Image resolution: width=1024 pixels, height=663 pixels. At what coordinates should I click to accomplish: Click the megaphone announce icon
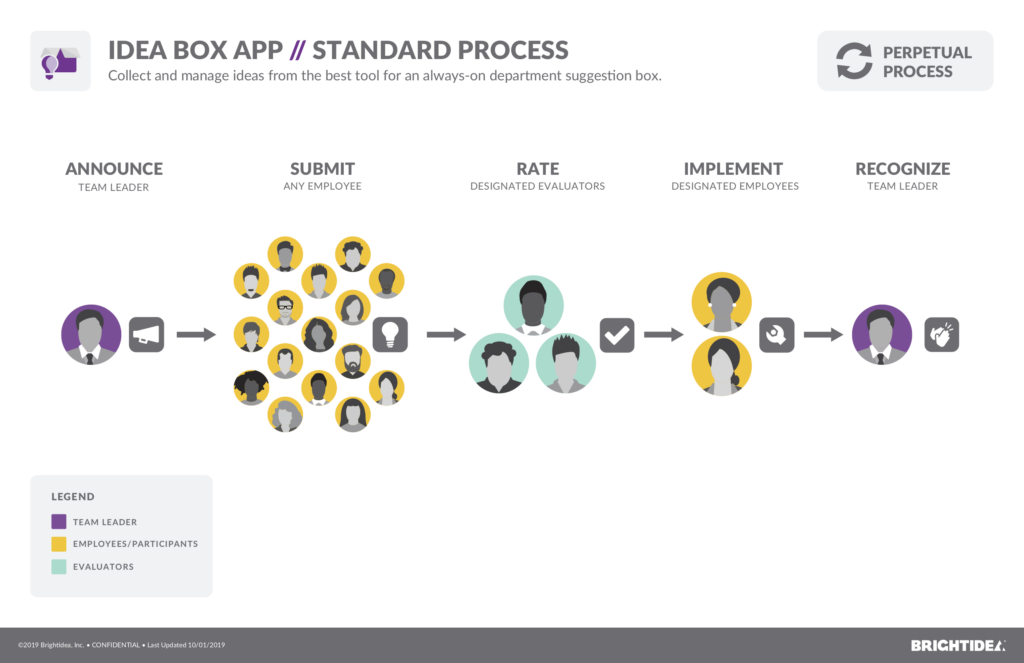(147, 335)
